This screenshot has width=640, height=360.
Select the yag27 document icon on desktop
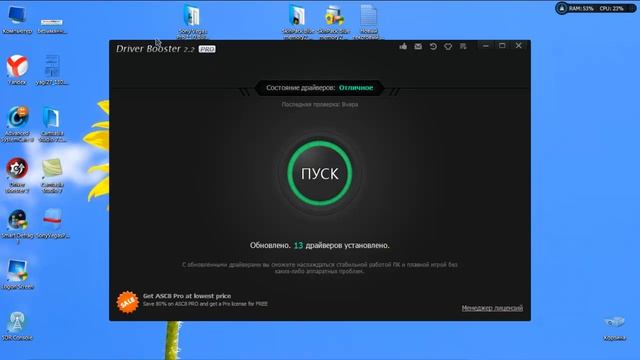(x=52, y=70)
